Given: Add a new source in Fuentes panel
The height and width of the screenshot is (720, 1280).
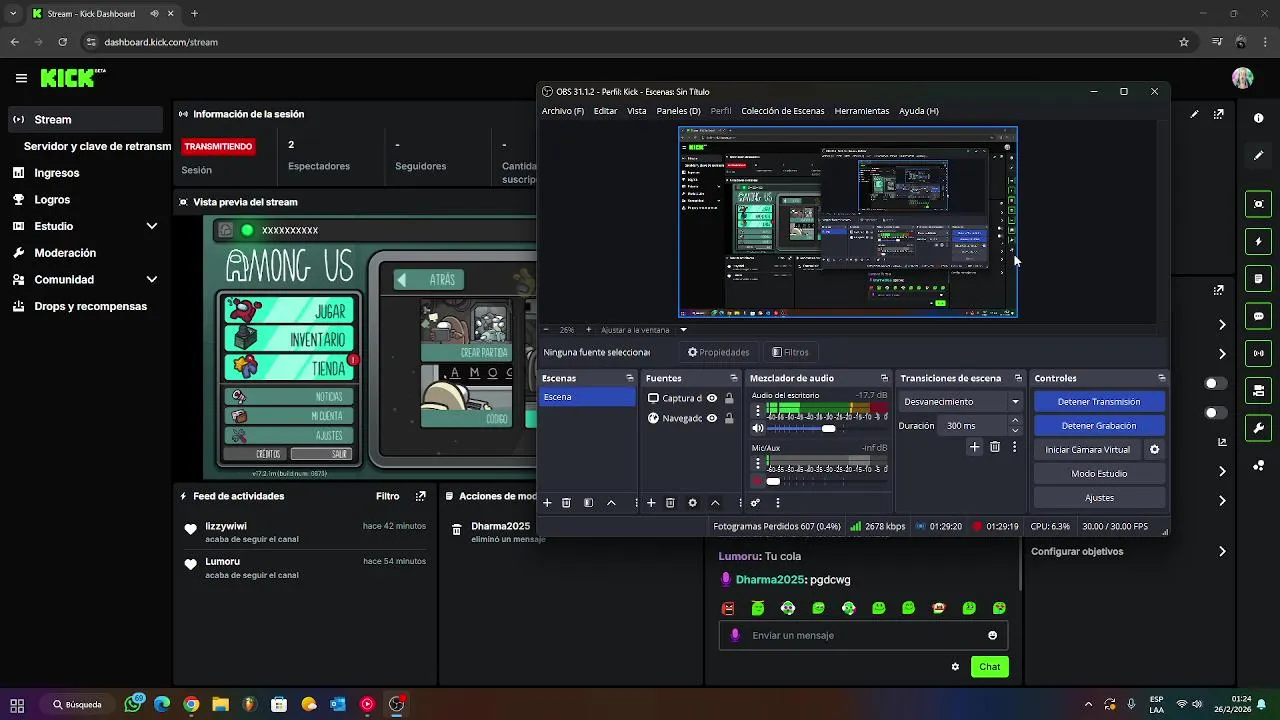Looking at the screenshot, I should click(x=651, y=503).
